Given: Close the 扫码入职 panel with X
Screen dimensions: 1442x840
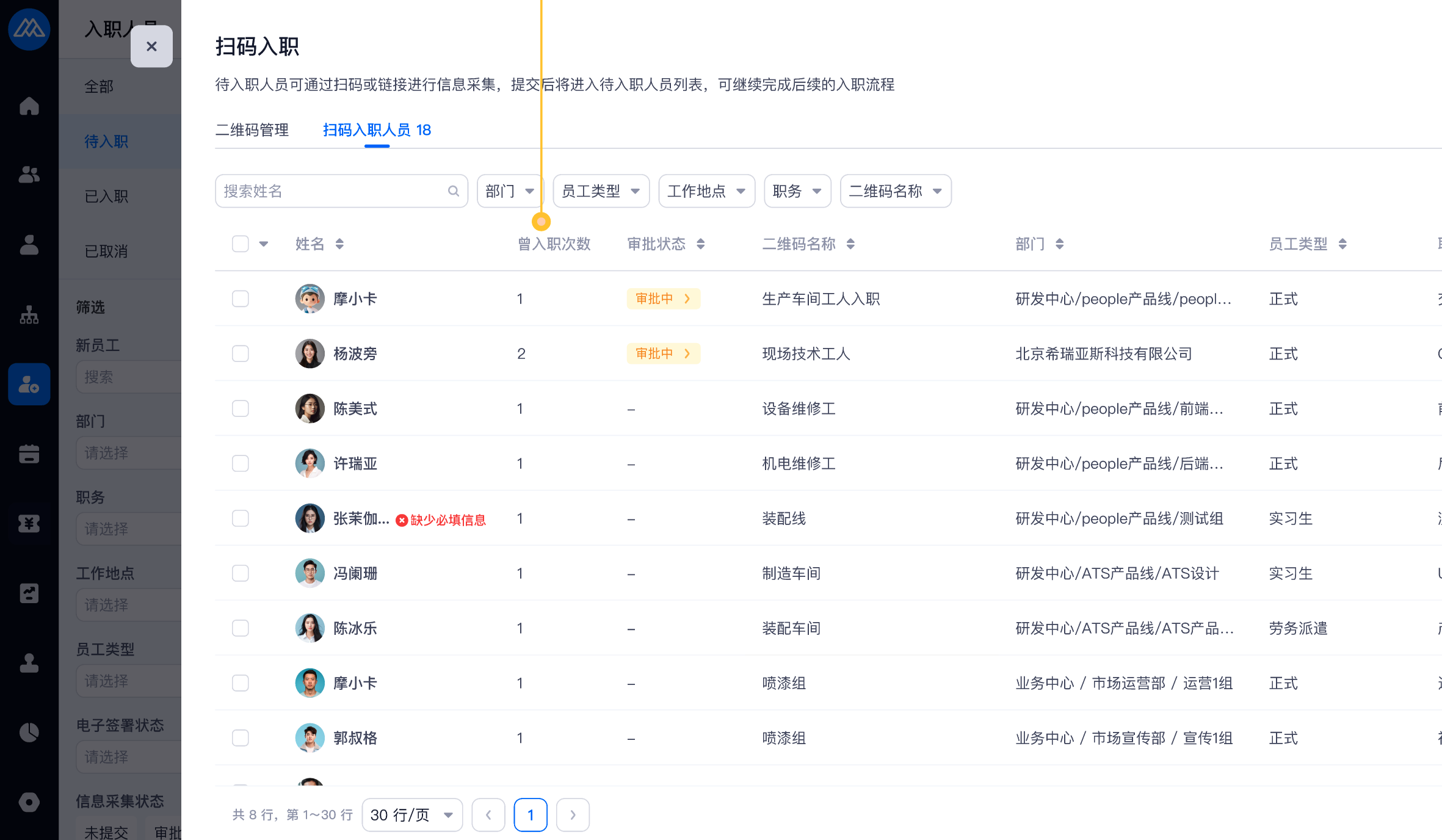Looking at the screenshot, I should tap(151, 46).
